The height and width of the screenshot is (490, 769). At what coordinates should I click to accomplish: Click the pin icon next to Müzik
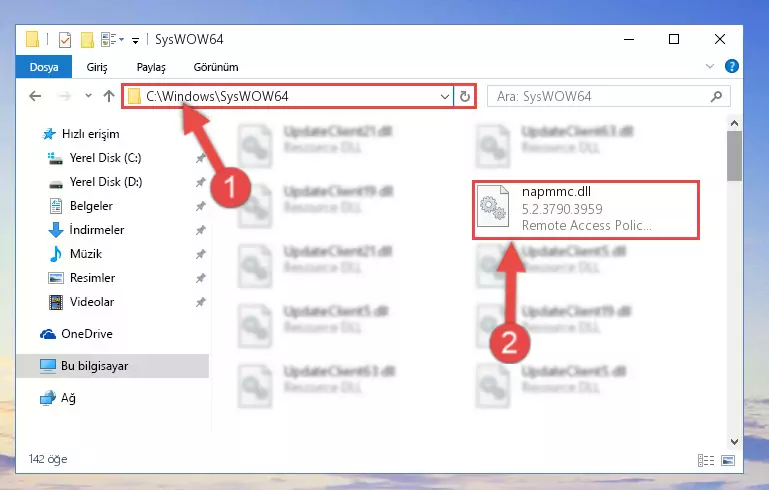click(200, 254)
